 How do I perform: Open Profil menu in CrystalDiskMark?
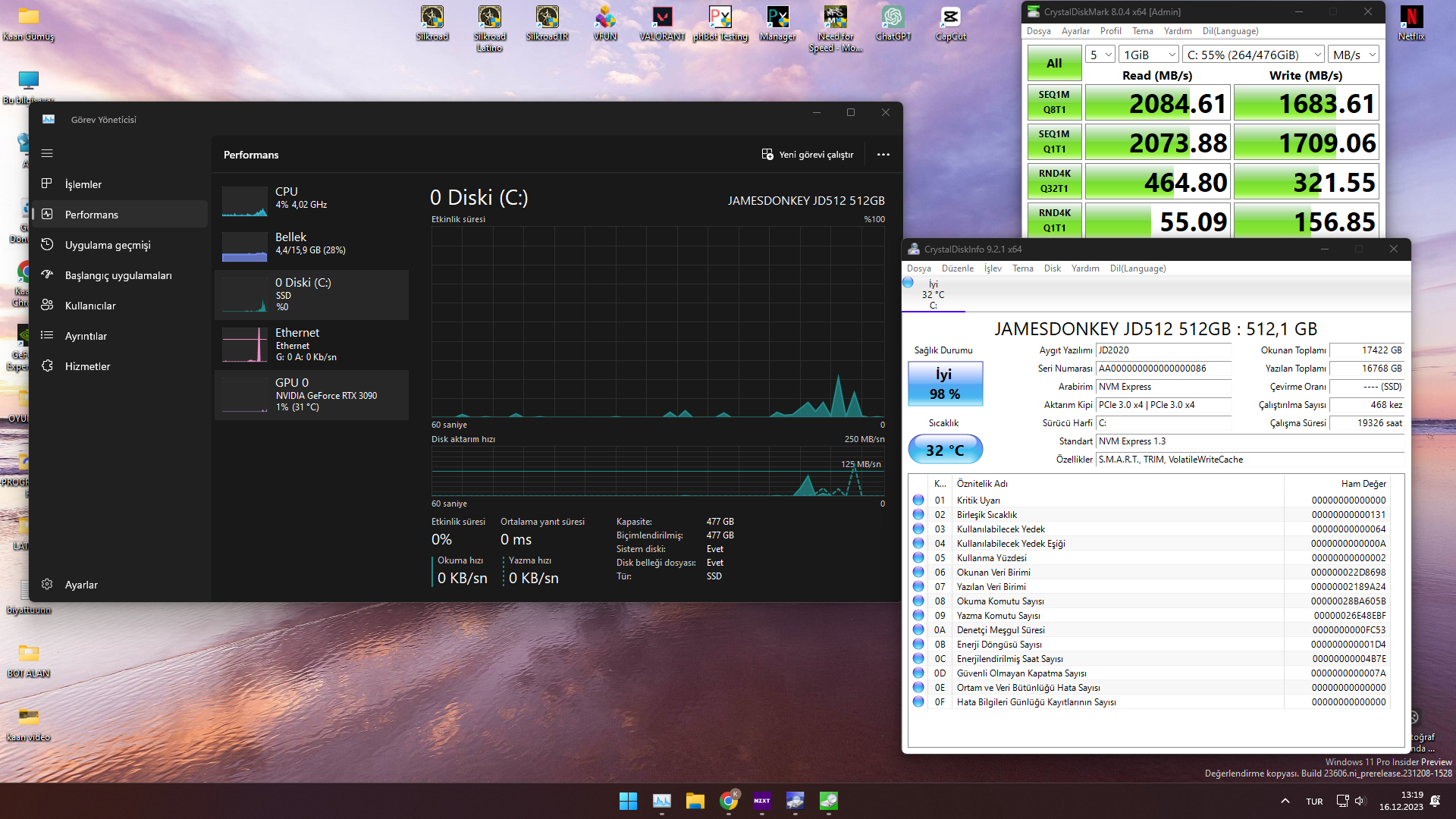[x=1110, y=31]
